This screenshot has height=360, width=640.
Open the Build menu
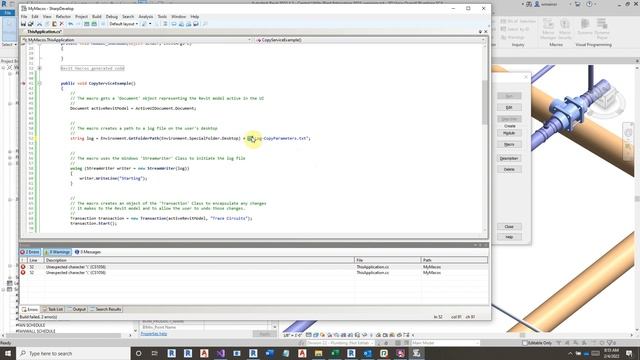[97, 17]
